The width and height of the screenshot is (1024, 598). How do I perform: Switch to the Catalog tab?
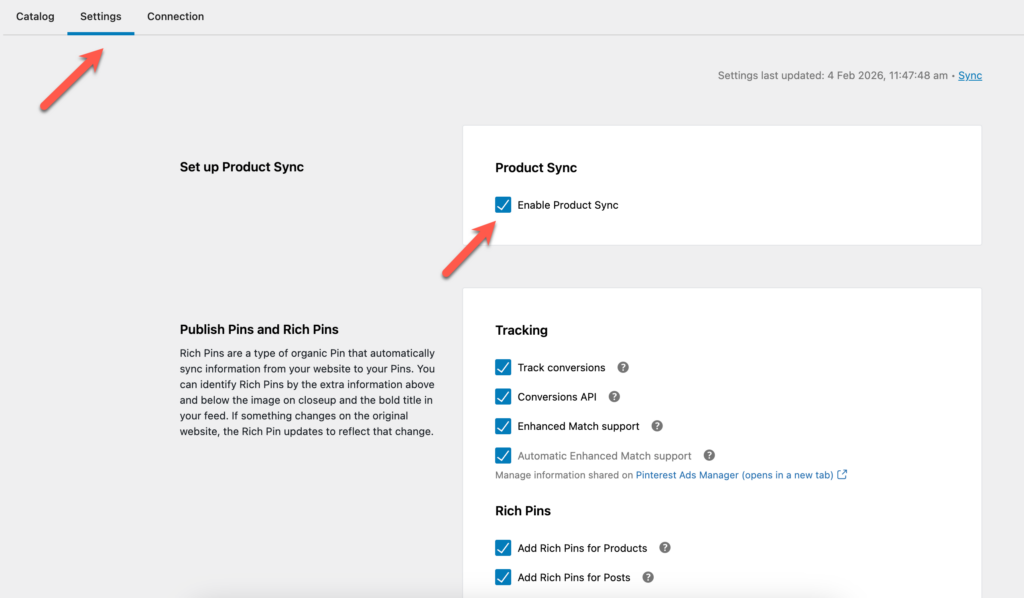35,16
